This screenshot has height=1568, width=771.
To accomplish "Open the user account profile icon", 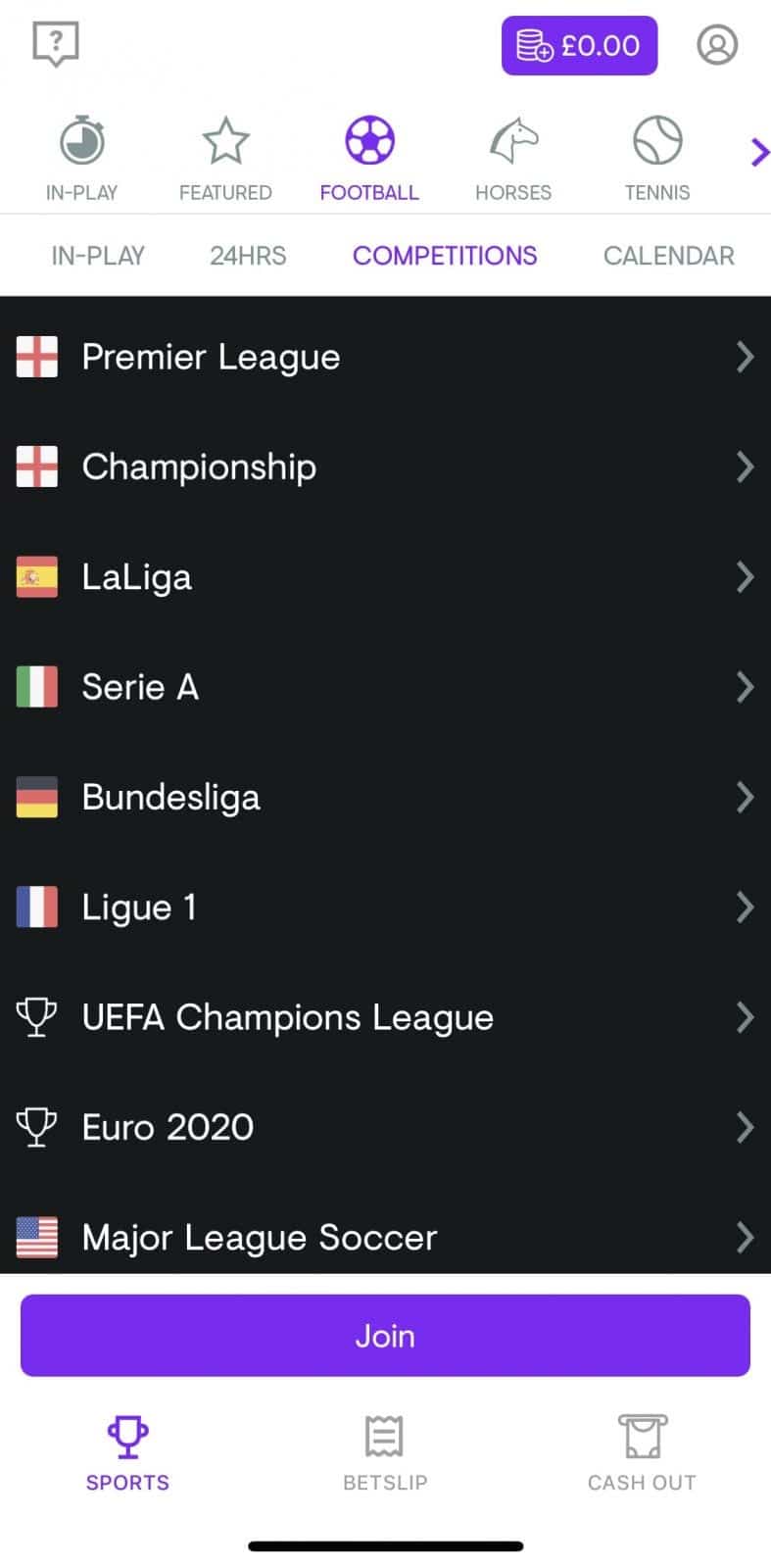I will [717, 45].
